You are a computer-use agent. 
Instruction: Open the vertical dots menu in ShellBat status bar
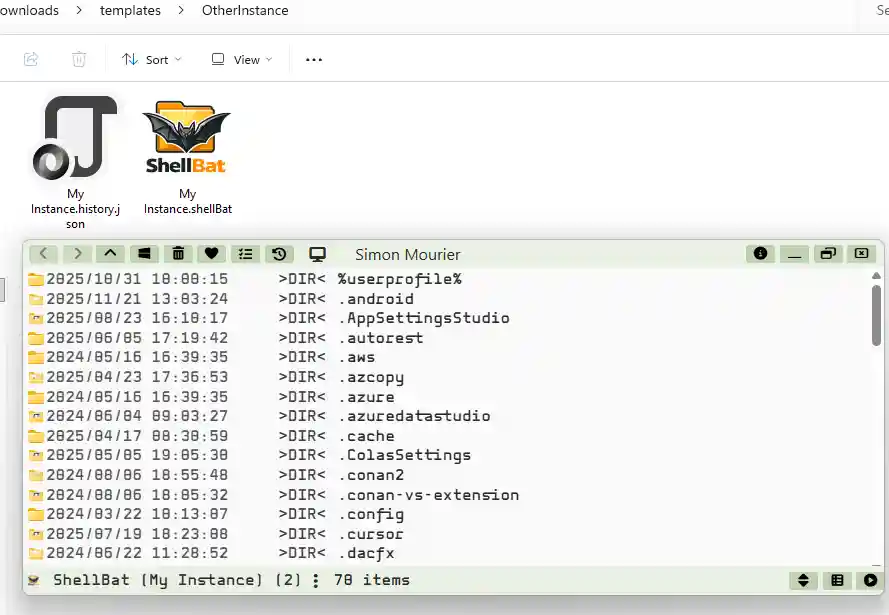coord(316,580)
